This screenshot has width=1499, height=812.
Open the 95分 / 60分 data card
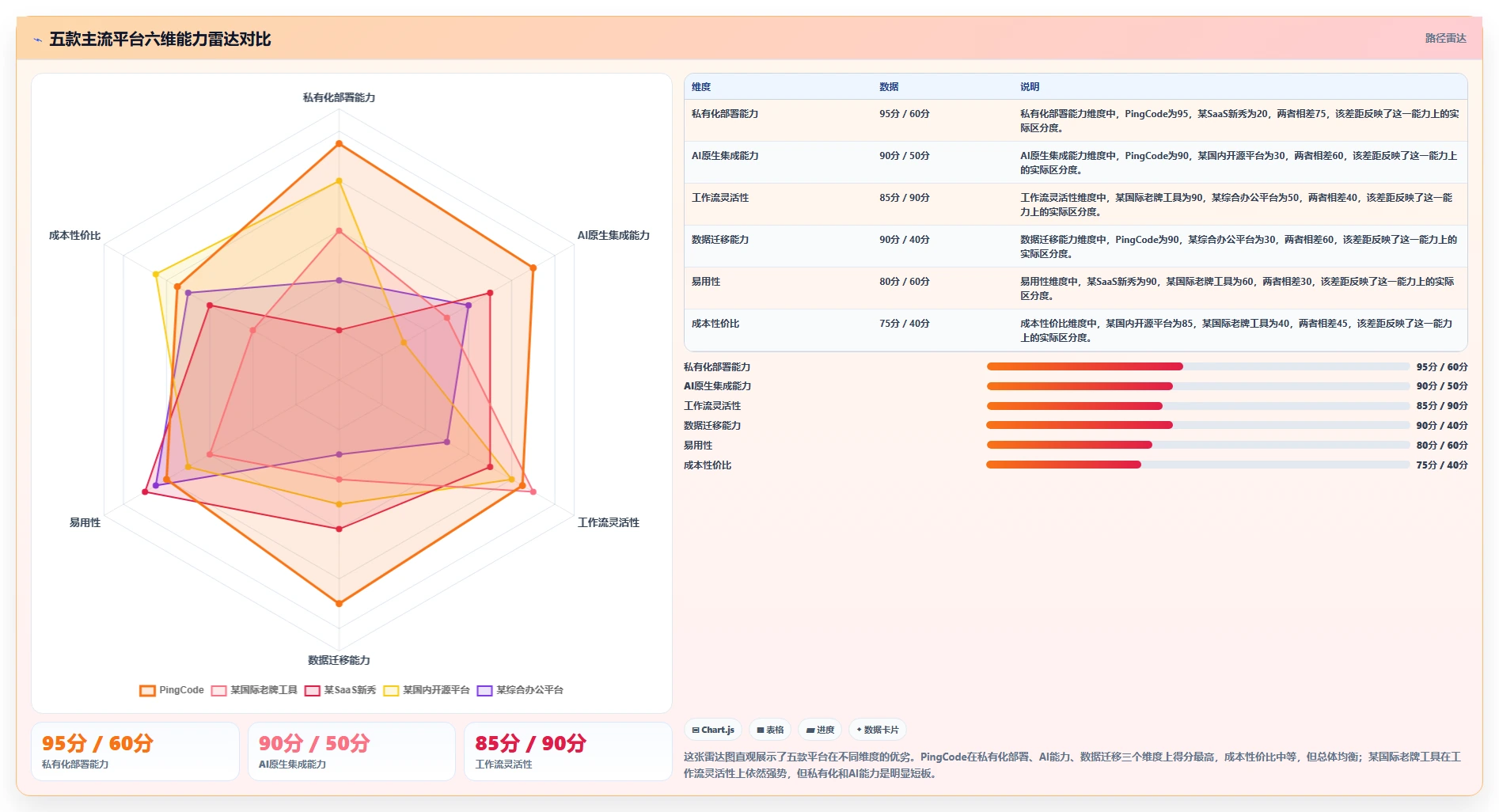tap(135, 751)
